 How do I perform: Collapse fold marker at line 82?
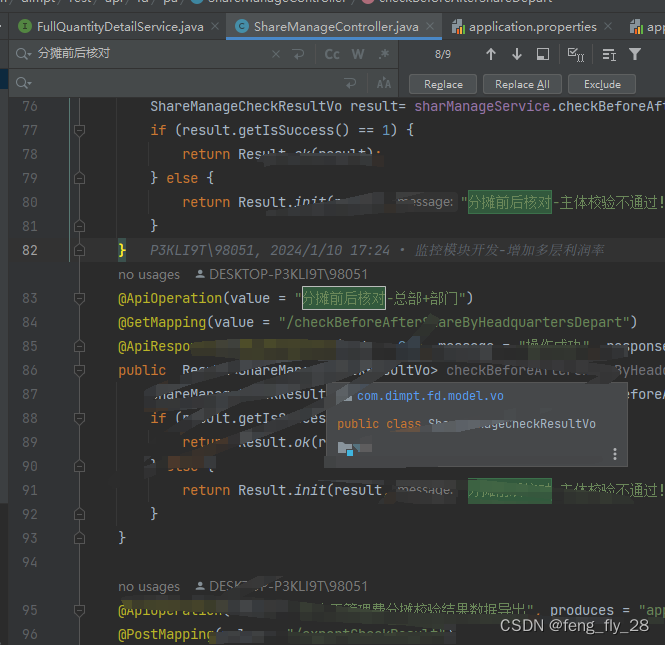pyautogui.click(x=79, y=250)
